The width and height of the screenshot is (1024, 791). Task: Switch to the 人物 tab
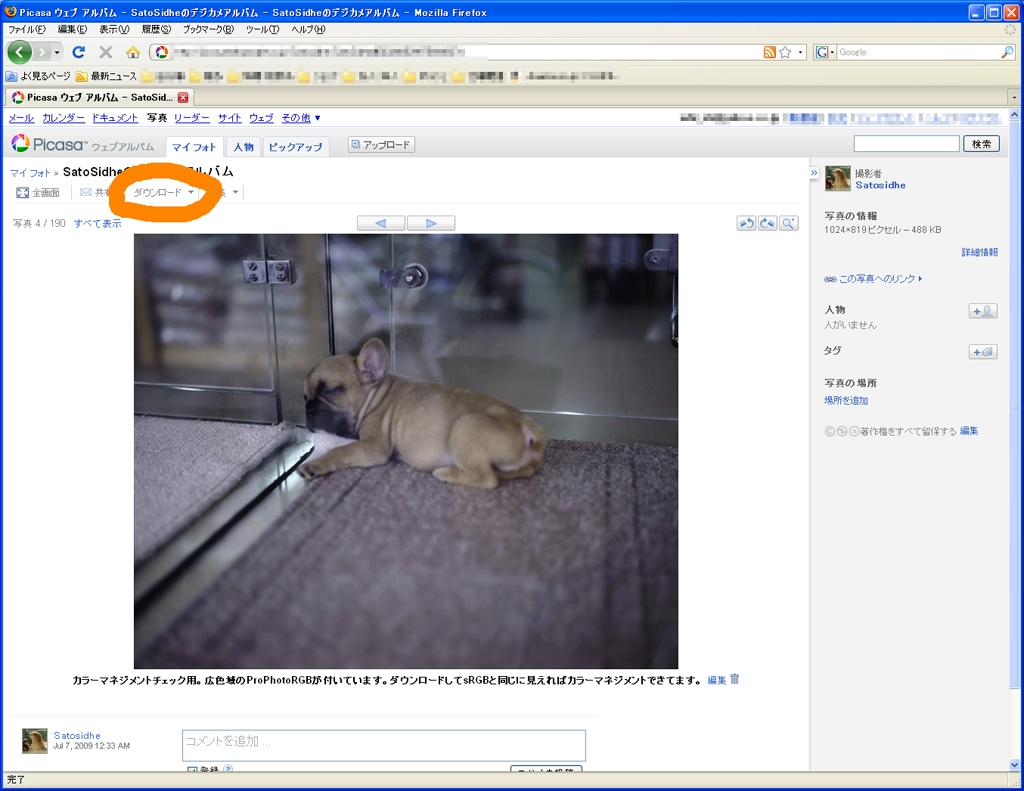click(244, 147)
